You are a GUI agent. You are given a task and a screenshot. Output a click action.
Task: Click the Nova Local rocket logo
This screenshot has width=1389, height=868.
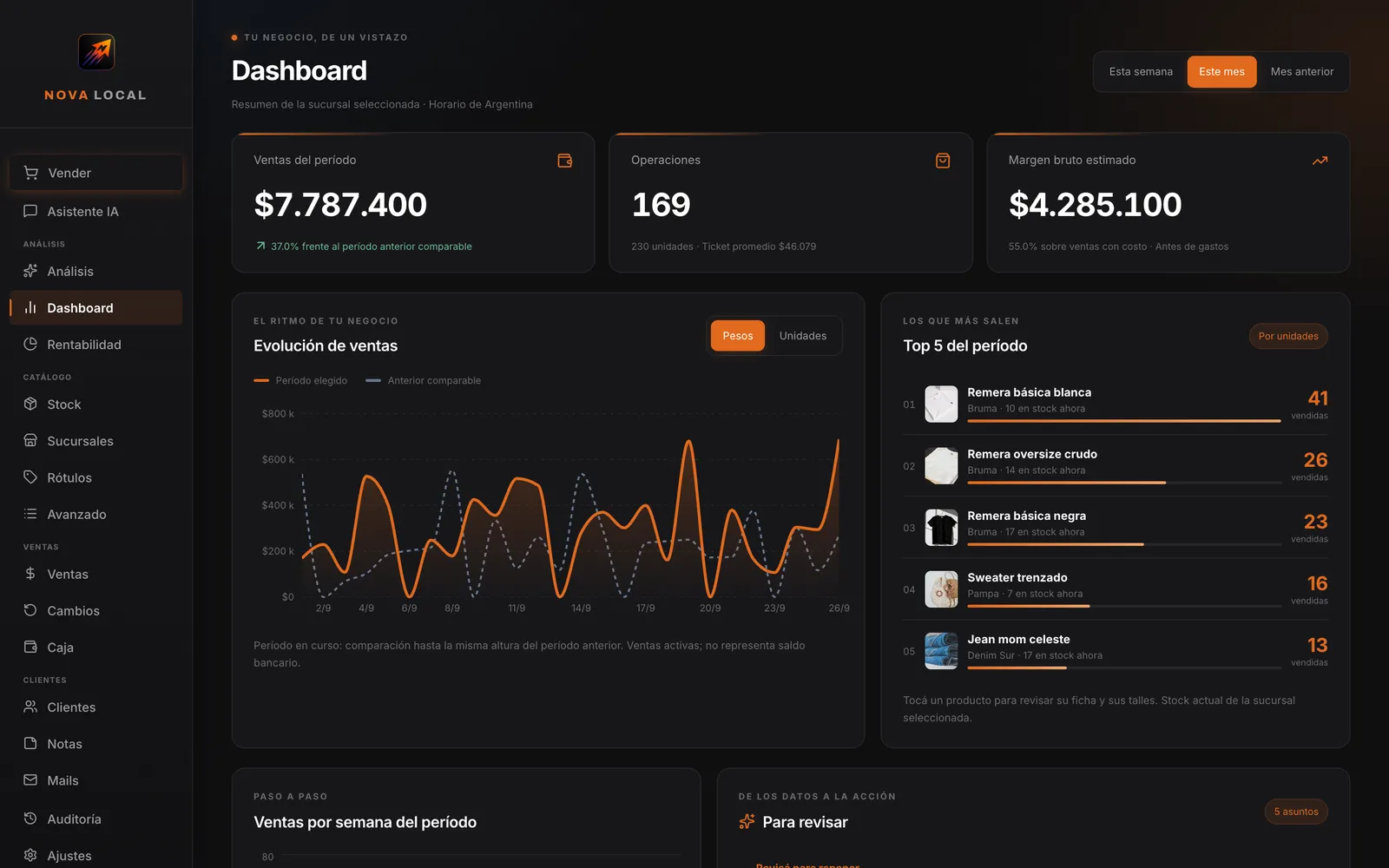pos(95,52)
